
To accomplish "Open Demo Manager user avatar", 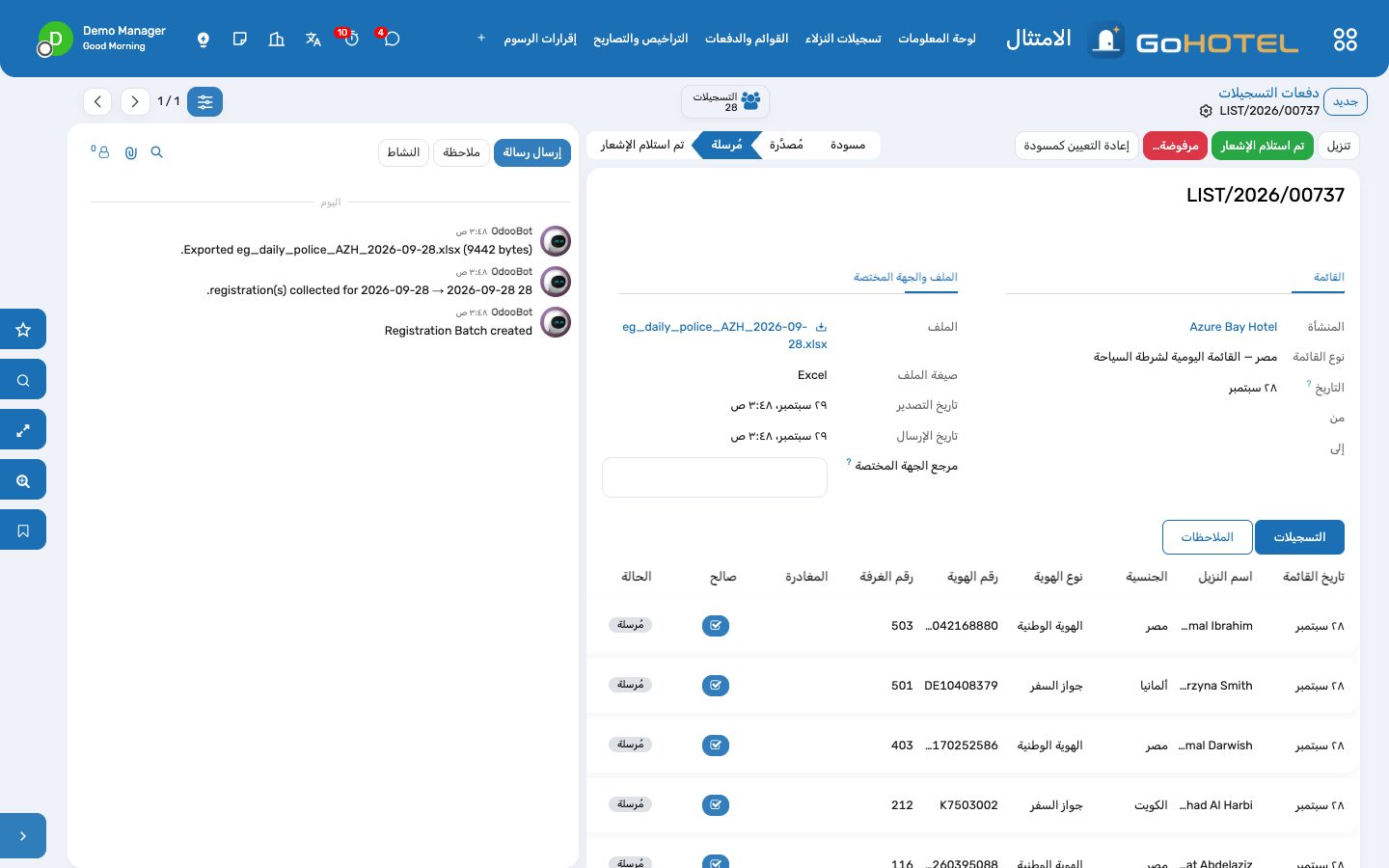I will click(x=55, y=40).
